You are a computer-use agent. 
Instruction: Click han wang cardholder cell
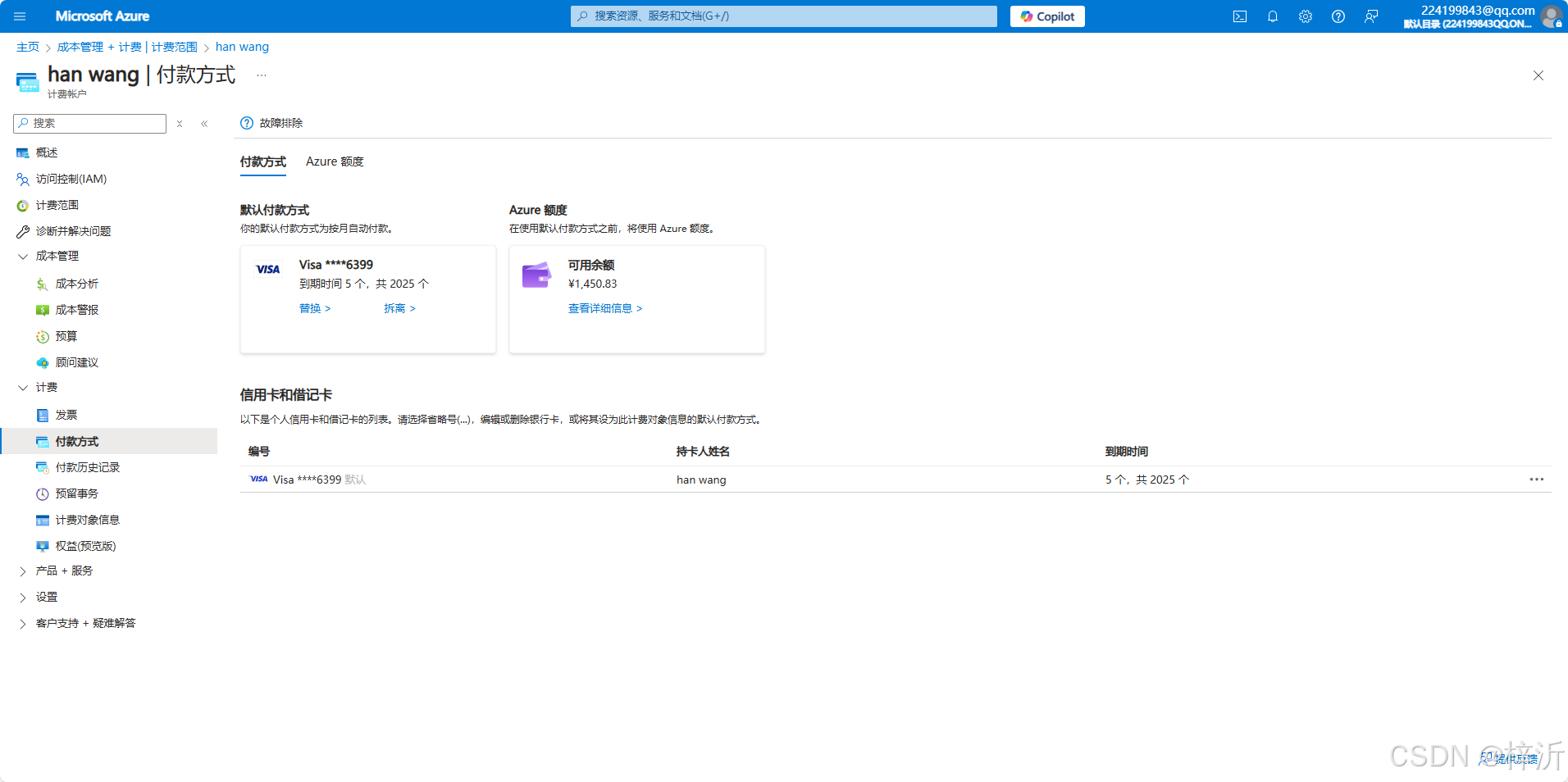click(701, 480)
